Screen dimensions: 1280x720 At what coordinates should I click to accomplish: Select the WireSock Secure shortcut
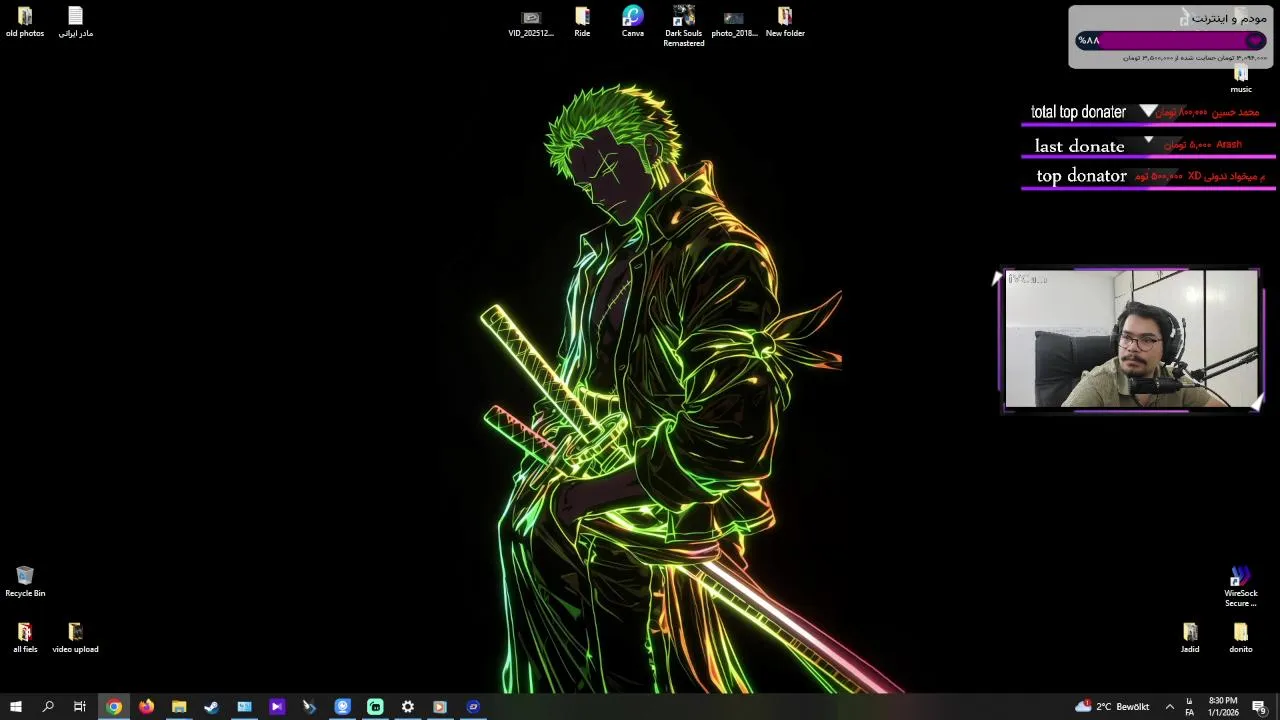1241,587
